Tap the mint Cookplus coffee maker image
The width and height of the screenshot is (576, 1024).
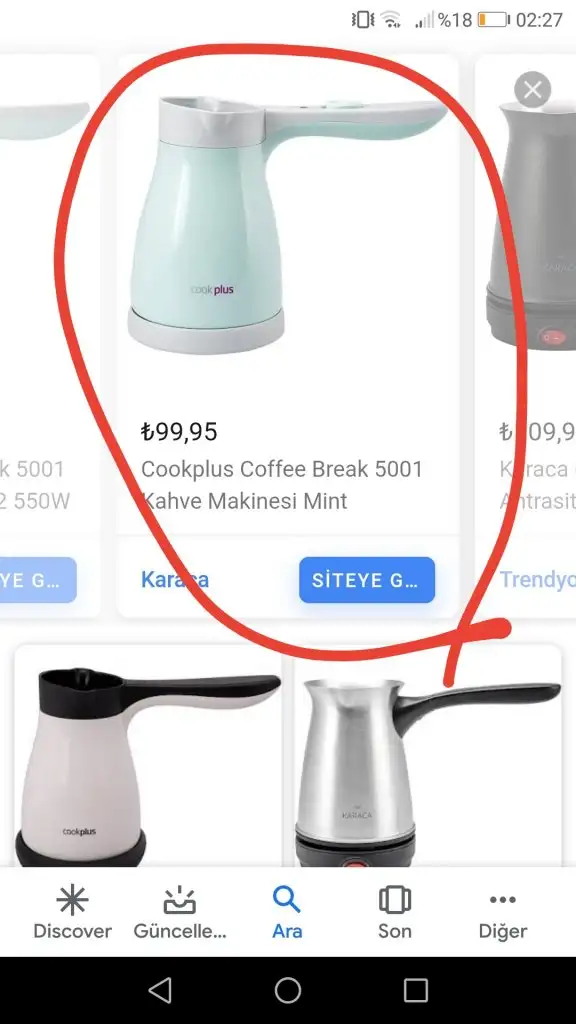[x=286, y=224]
